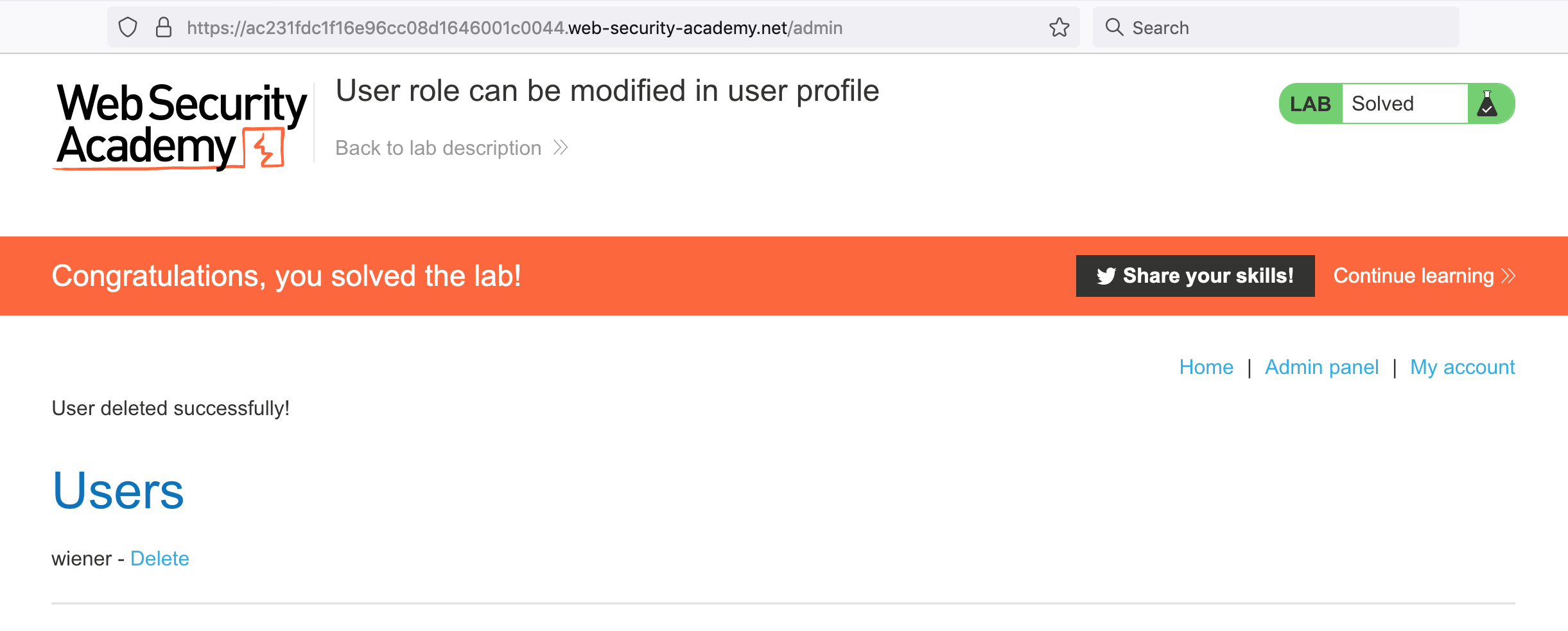The width and height of the screenshot is (1568, 631).
Task: Click the solved lab flask icon
Action: 1487,103
